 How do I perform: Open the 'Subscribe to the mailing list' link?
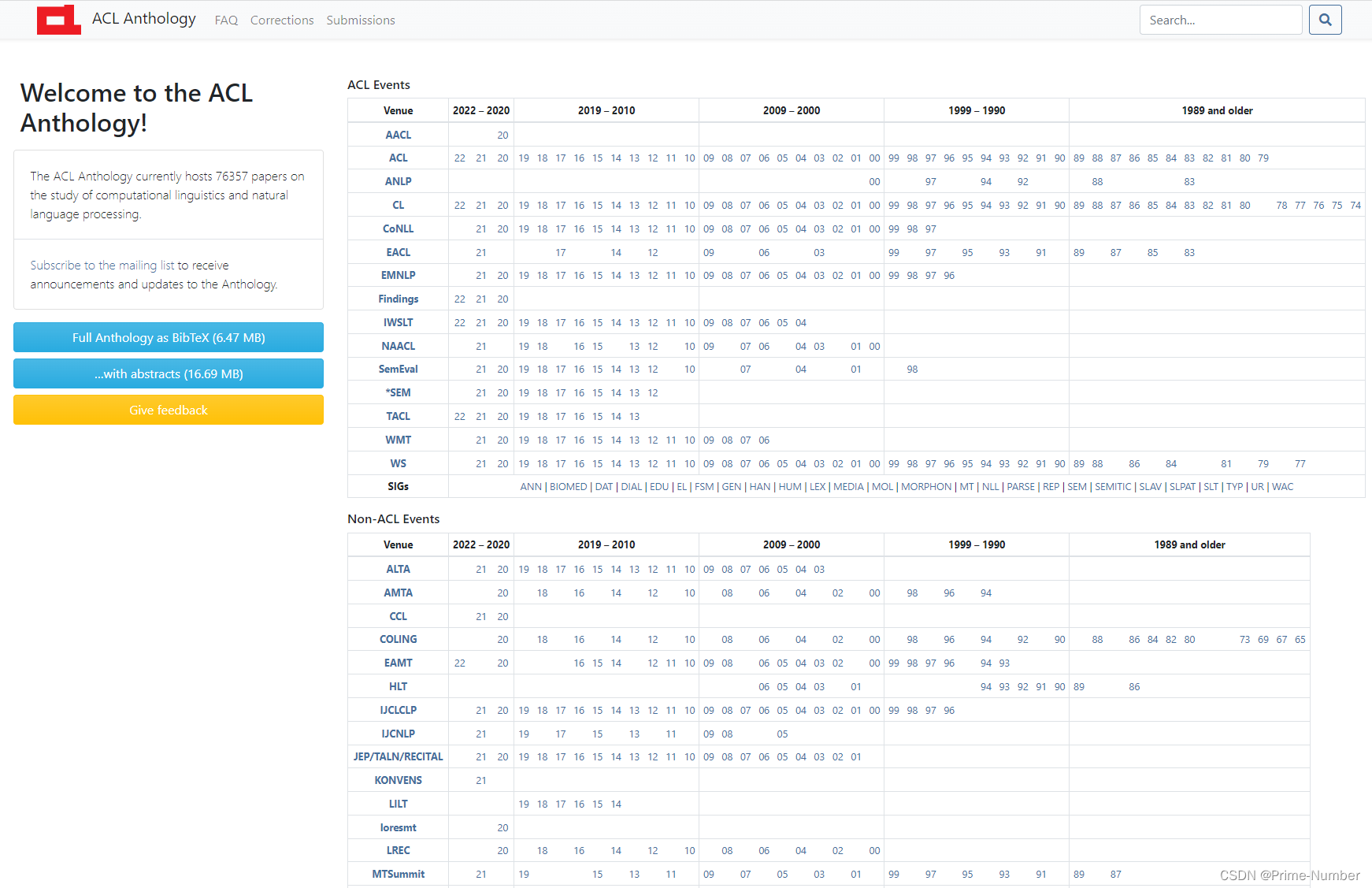pyautogui.click(x=102, y=266)
